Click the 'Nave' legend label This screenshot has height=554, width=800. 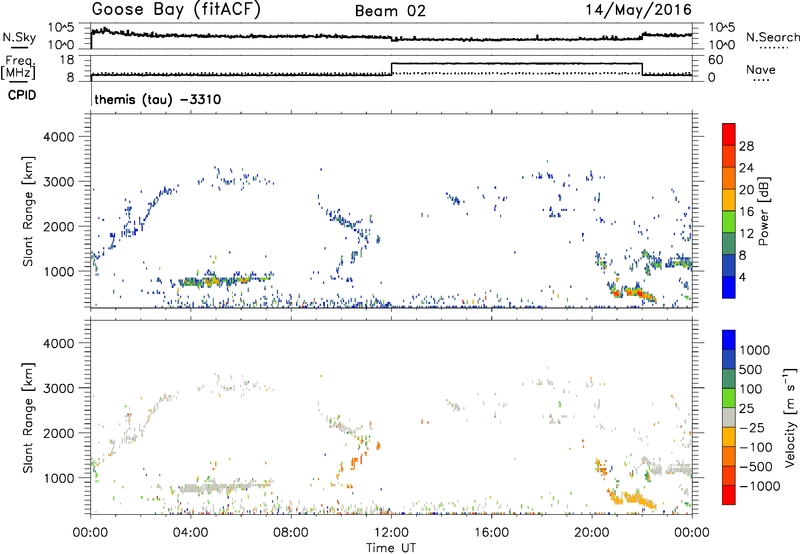(760, 70)
